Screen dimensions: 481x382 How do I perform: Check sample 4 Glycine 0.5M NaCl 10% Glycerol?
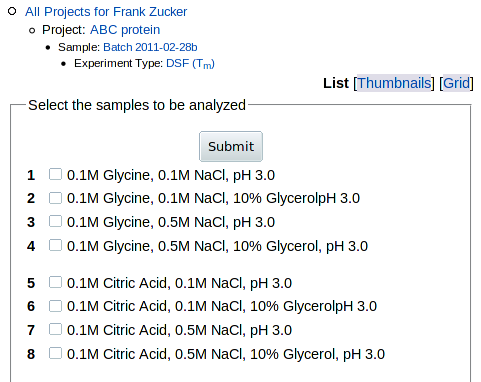pos(55,245)
